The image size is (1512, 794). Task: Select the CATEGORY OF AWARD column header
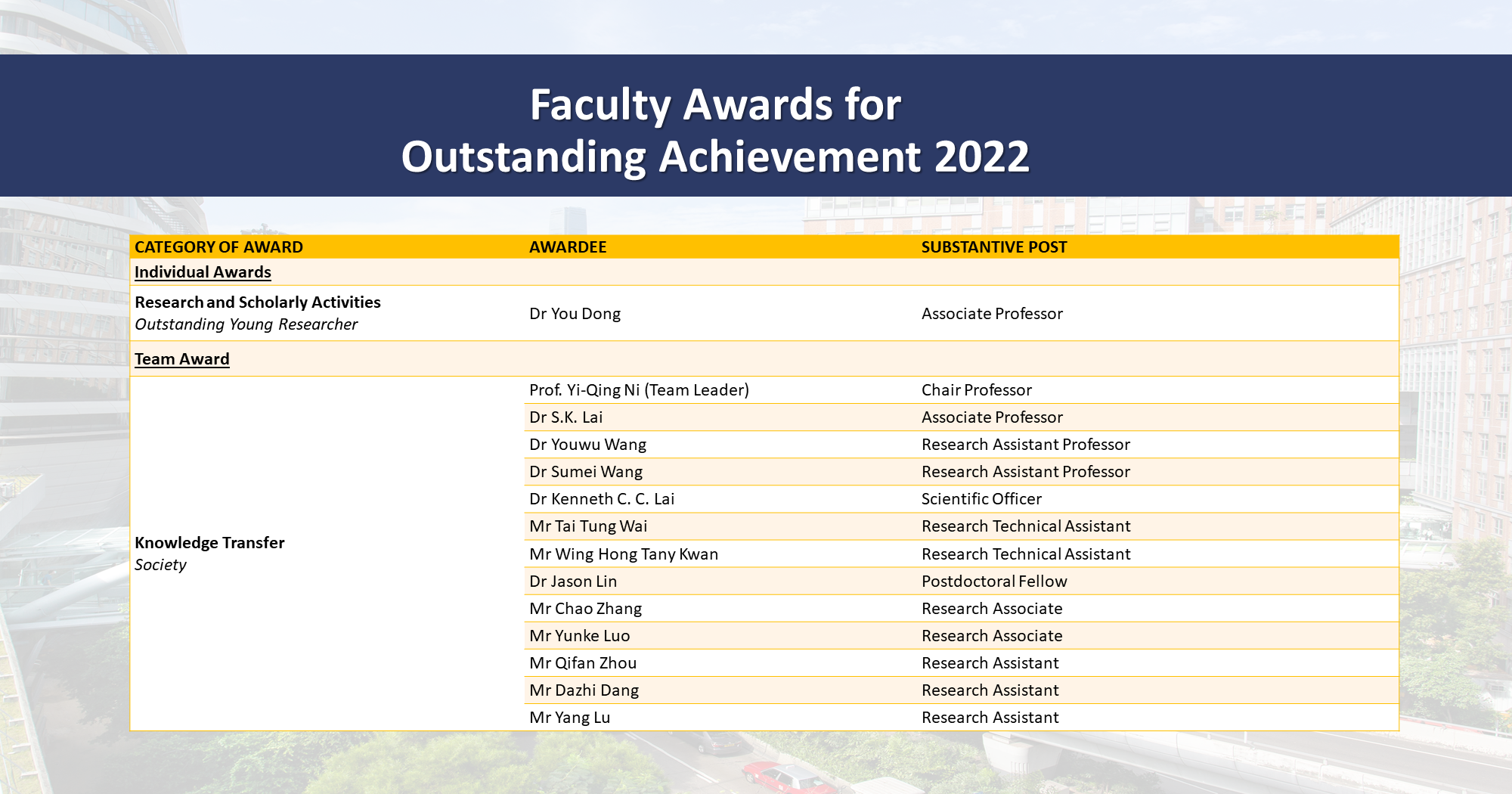click(x=219, y=247)
